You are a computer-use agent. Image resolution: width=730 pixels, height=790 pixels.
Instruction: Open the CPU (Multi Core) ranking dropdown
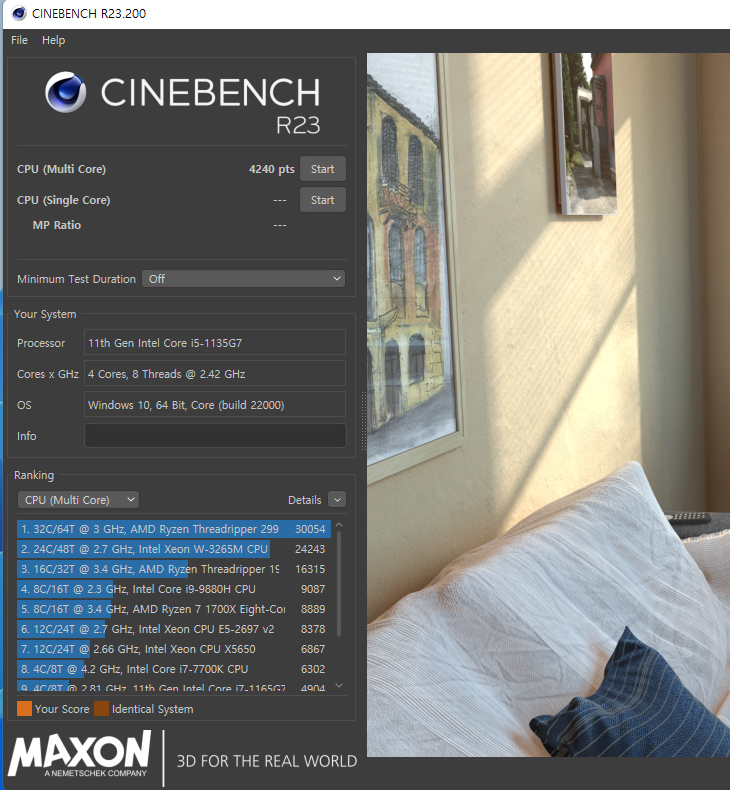(79, 500)
